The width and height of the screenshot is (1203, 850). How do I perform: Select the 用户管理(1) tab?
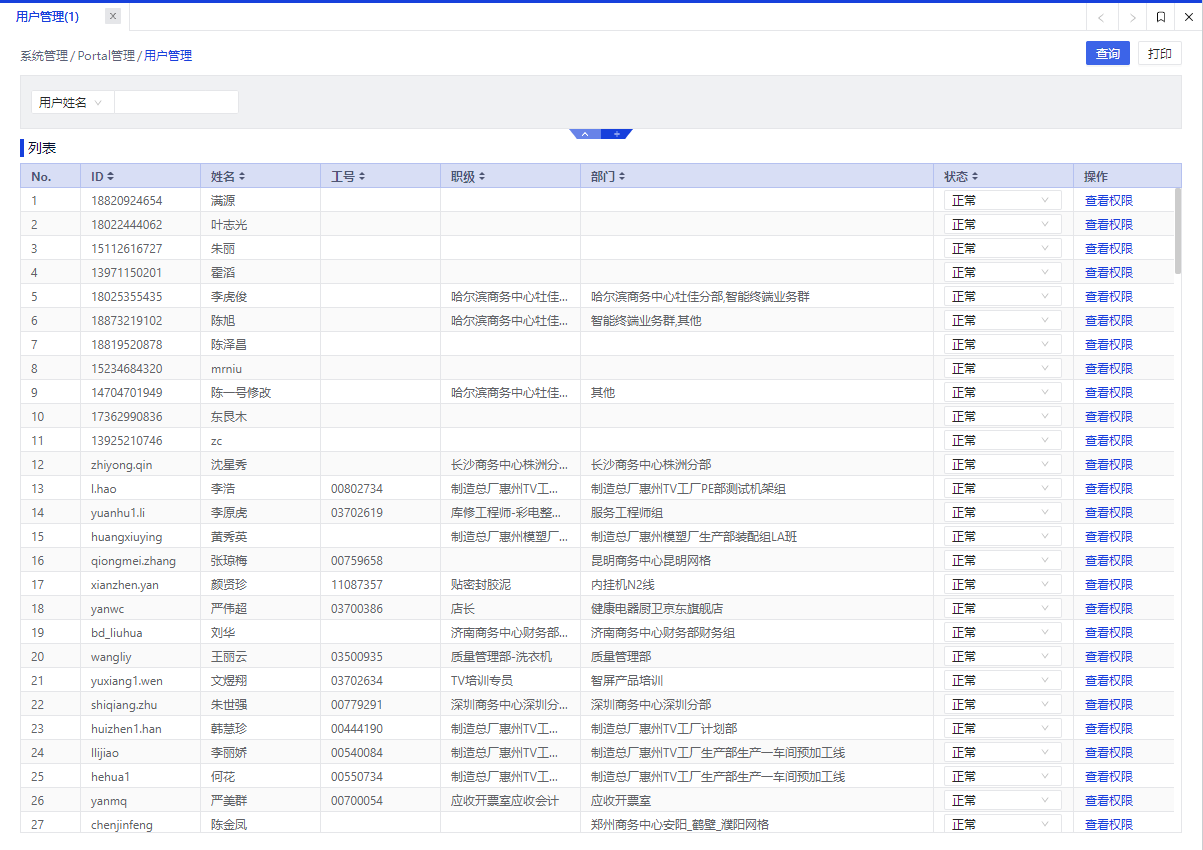[48, 17]
